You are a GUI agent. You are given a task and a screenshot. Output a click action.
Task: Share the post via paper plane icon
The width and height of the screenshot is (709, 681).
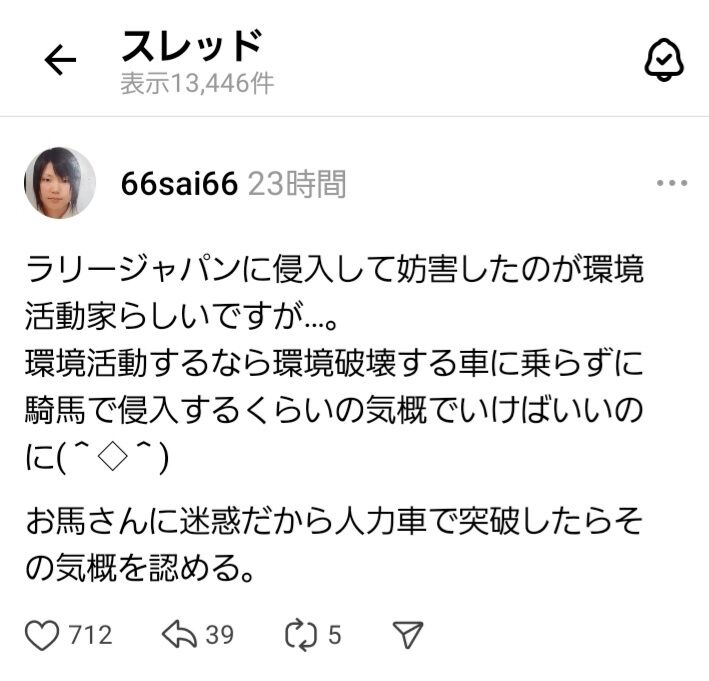408,635
